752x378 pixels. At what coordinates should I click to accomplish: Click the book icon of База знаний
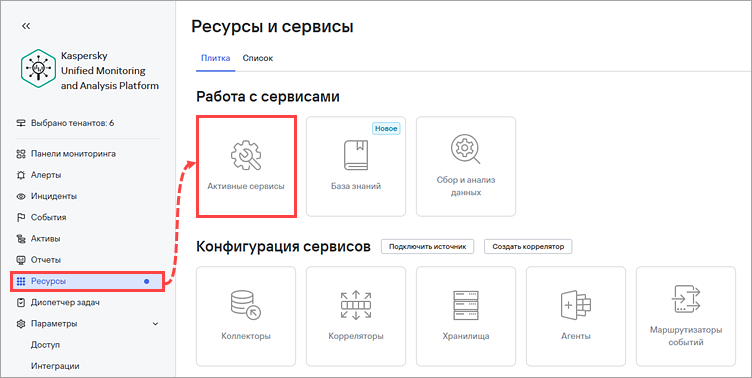click(x=356, y=154)
